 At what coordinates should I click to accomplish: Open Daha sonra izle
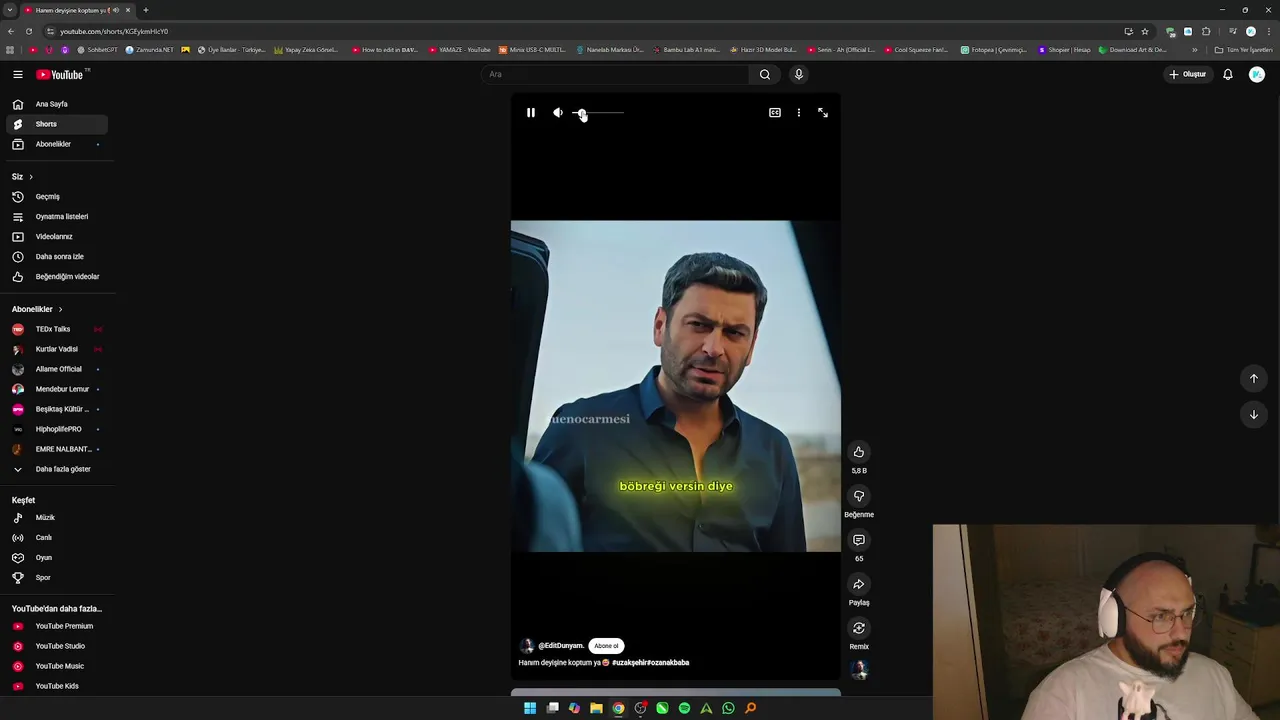point(56,257)
